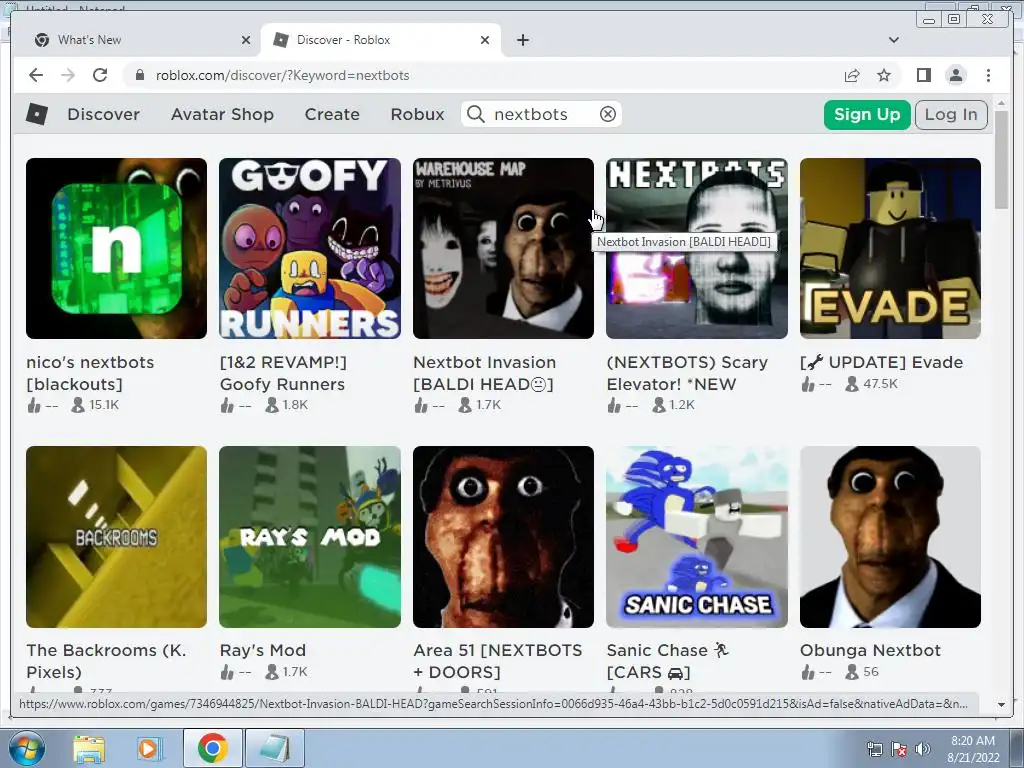Click '(NEXTBOTS) Scary Elevator! *NEW' title
The height and width of the screenshot is (768, 1024).
(687, 373)
